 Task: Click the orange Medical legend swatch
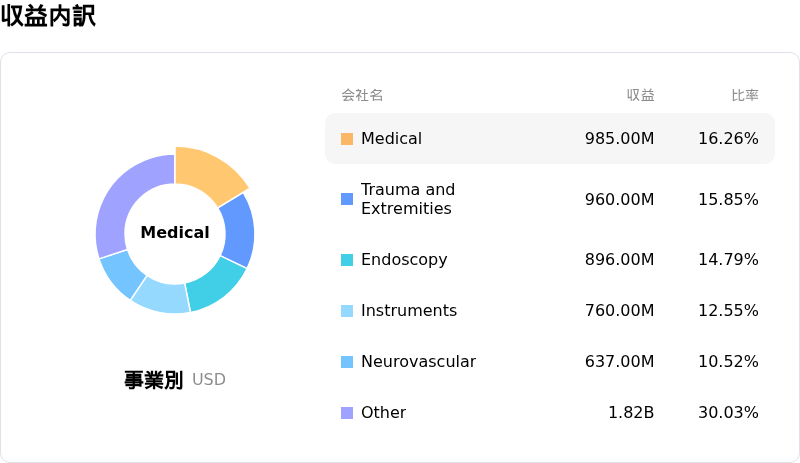pos(347,139)
